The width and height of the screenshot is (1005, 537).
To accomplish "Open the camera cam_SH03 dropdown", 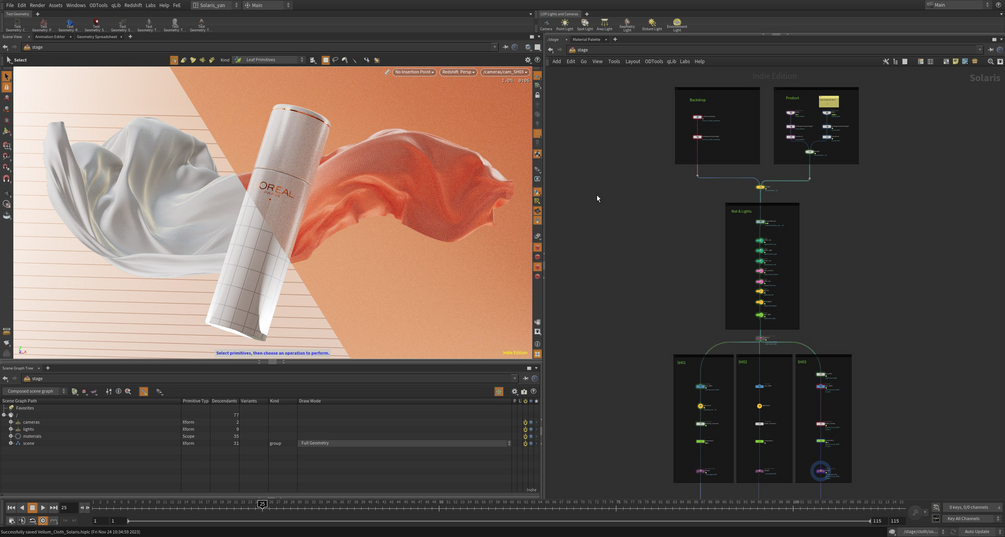I will [504, 72].
